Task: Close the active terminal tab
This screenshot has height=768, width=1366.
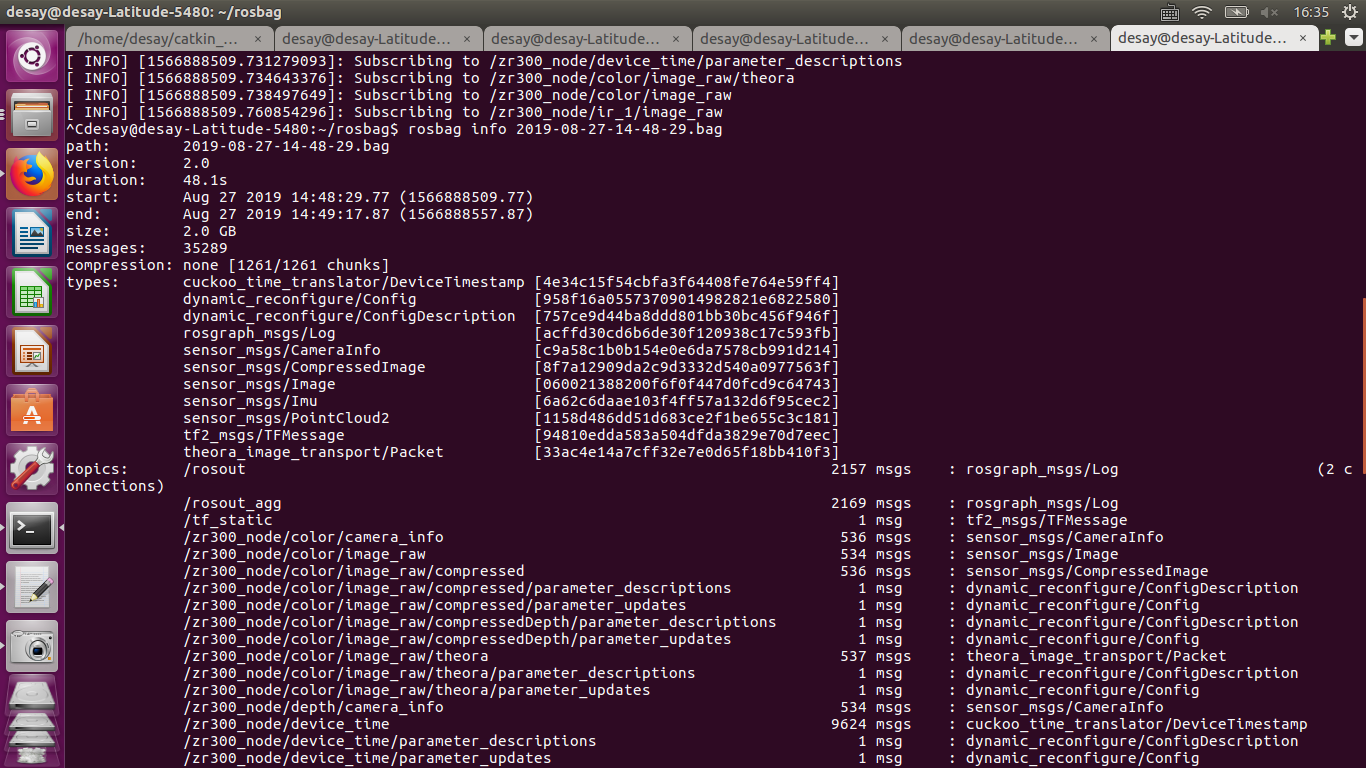Action: (x=1302, y=38)
